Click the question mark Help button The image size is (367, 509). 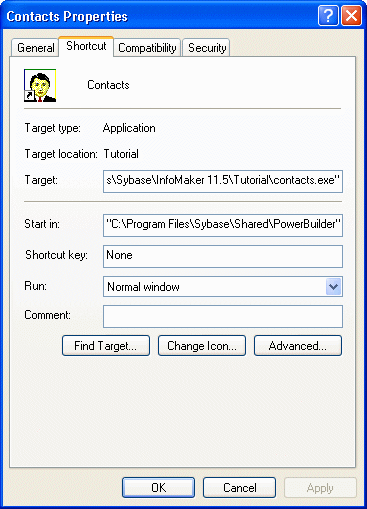pyautogui.click(x=328, y=16)
